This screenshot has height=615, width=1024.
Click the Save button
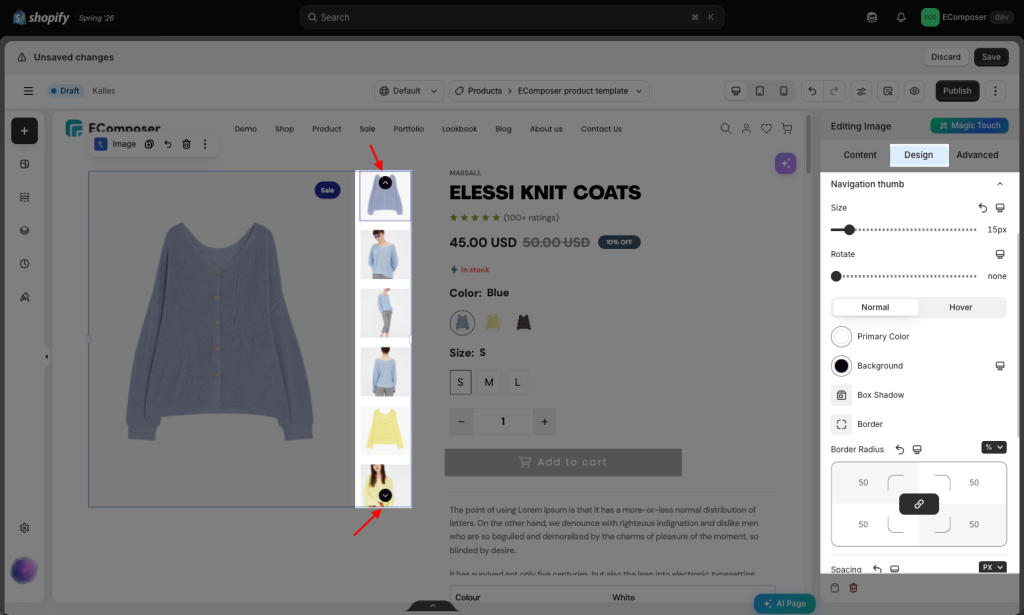pos(991,57)
